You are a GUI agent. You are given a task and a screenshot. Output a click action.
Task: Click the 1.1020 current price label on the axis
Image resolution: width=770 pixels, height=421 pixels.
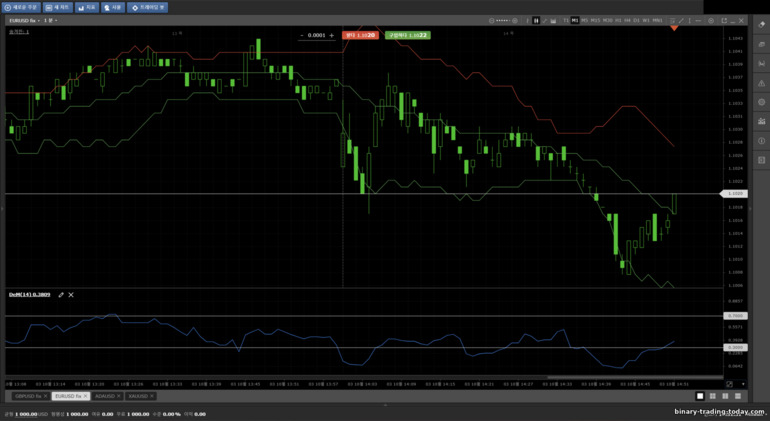tap(734, 194)
